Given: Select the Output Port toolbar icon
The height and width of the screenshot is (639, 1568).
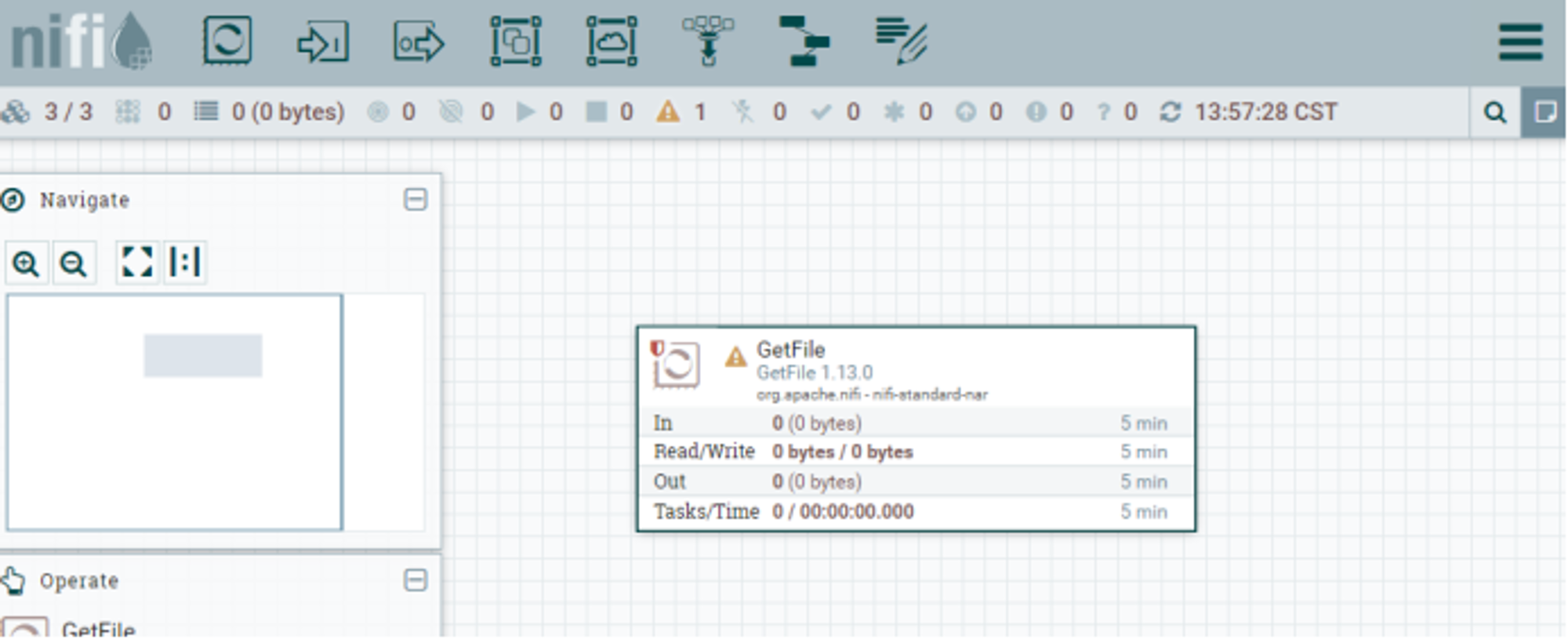Looking at the screenshot, I should [419, 42].
